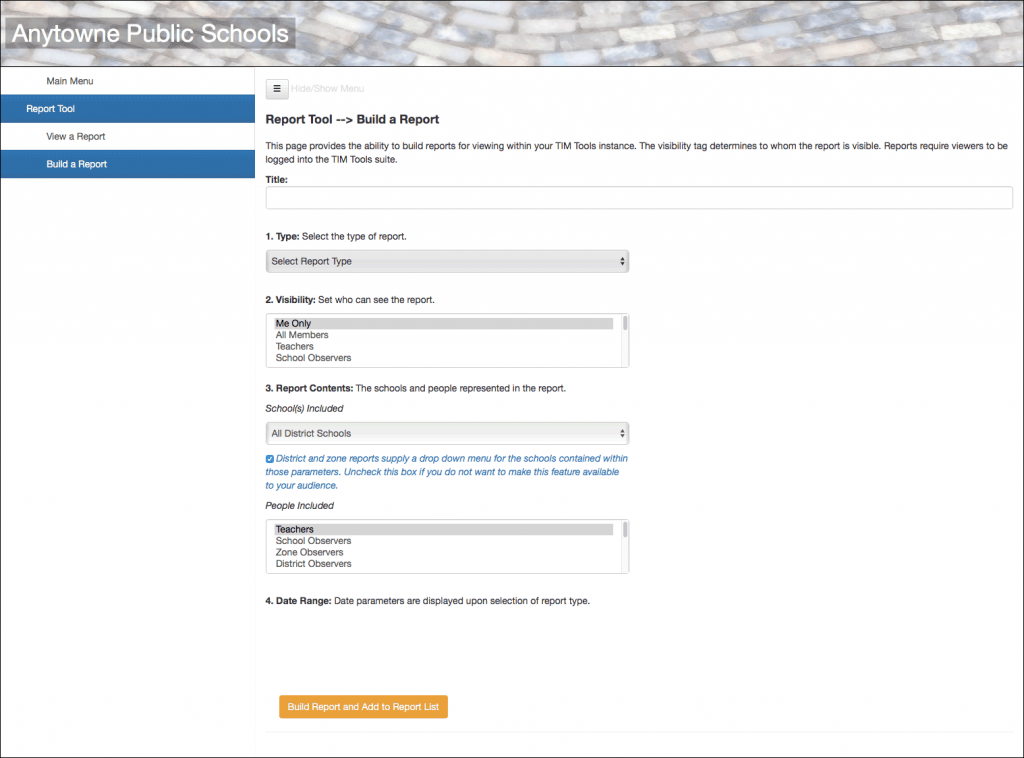
Task: Uncheck the district and zone schools drop-down option
Action: [269, 458]
